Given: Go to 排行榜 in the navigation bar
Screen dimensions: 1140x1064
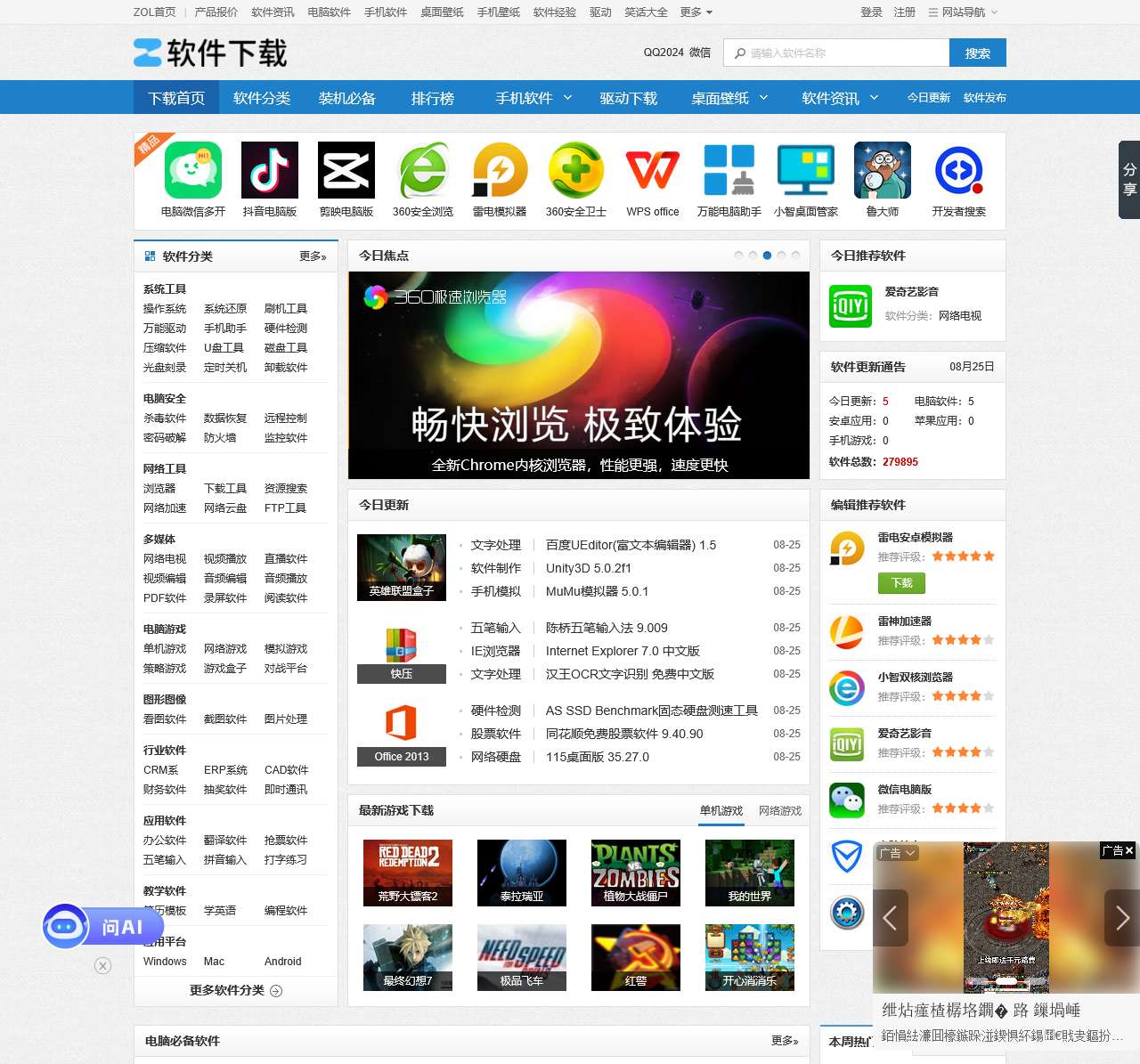Looking at the screenshot, I should tap(433, 98).
